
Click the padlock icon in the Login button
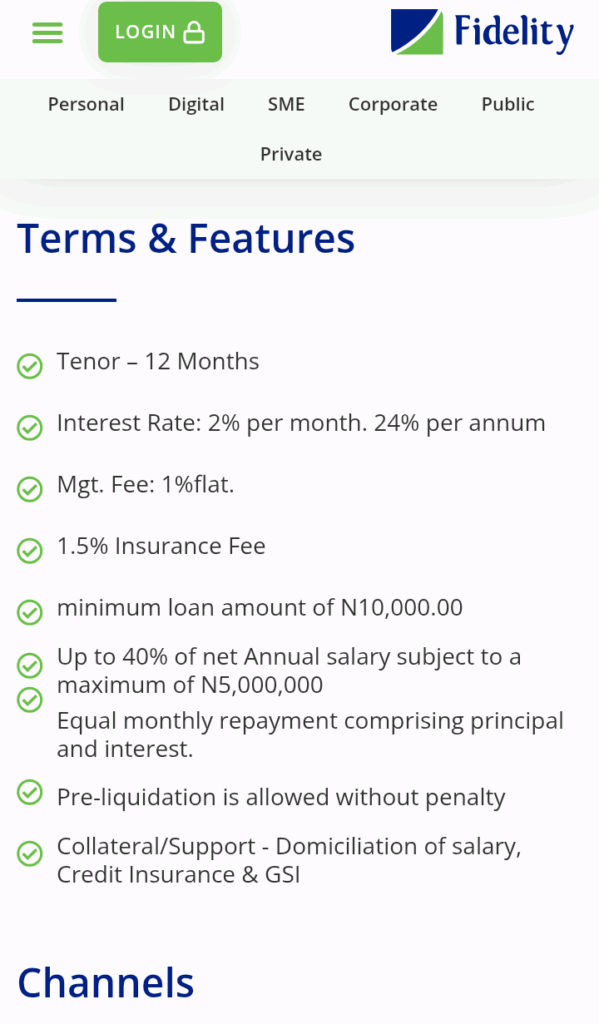click(194, 32)
